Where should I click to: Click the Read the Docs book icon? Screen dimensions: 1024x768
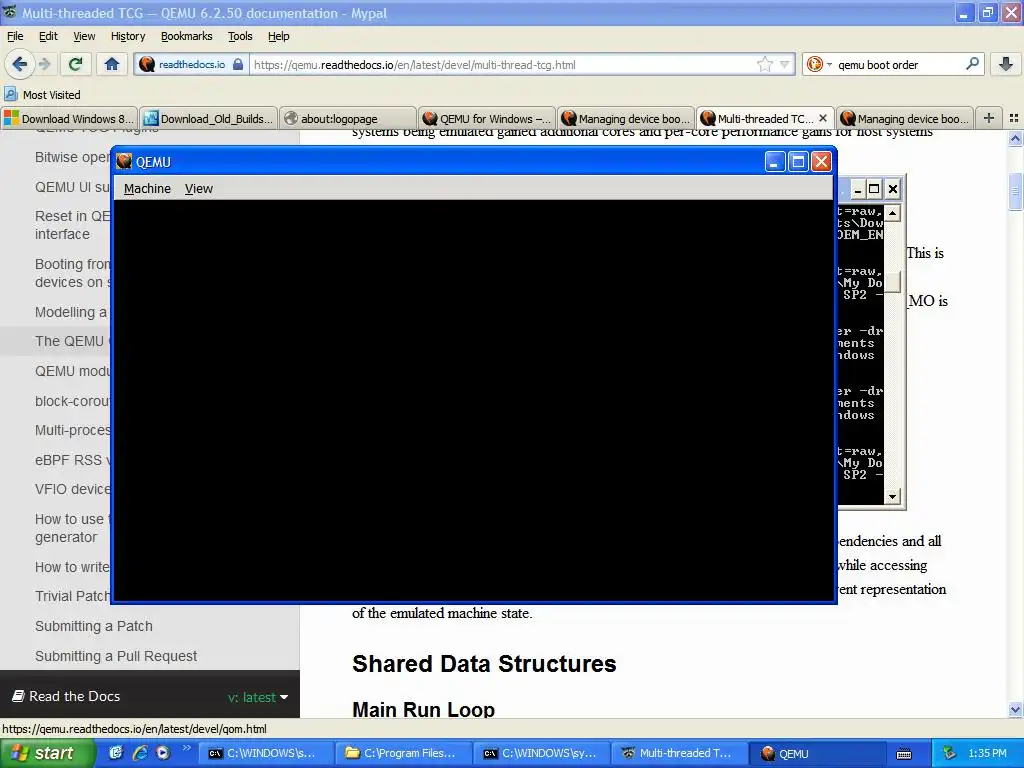19,696
